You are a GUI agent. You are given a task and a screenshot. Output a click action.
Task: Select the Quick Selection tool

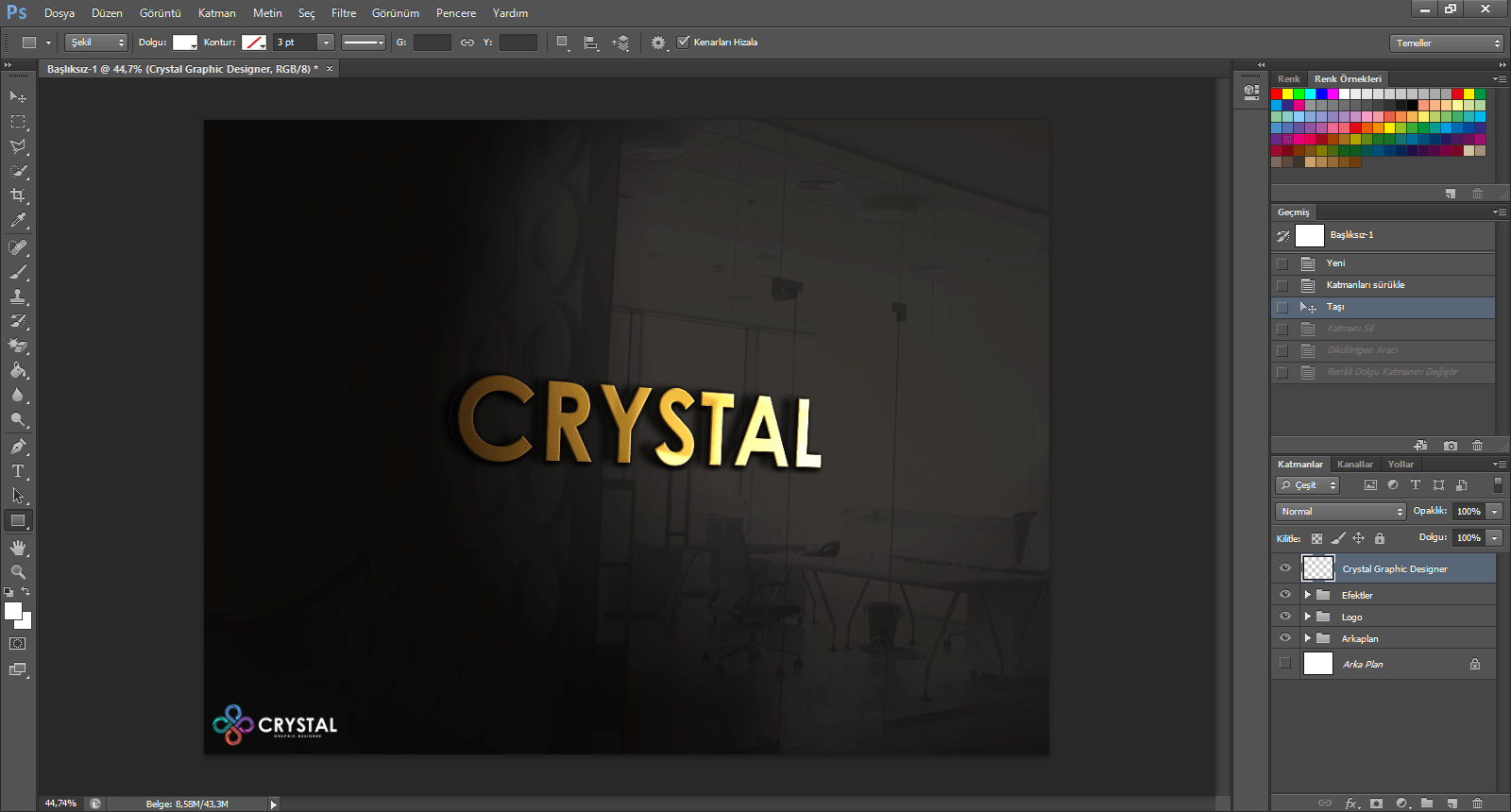(x=18, y=171)
